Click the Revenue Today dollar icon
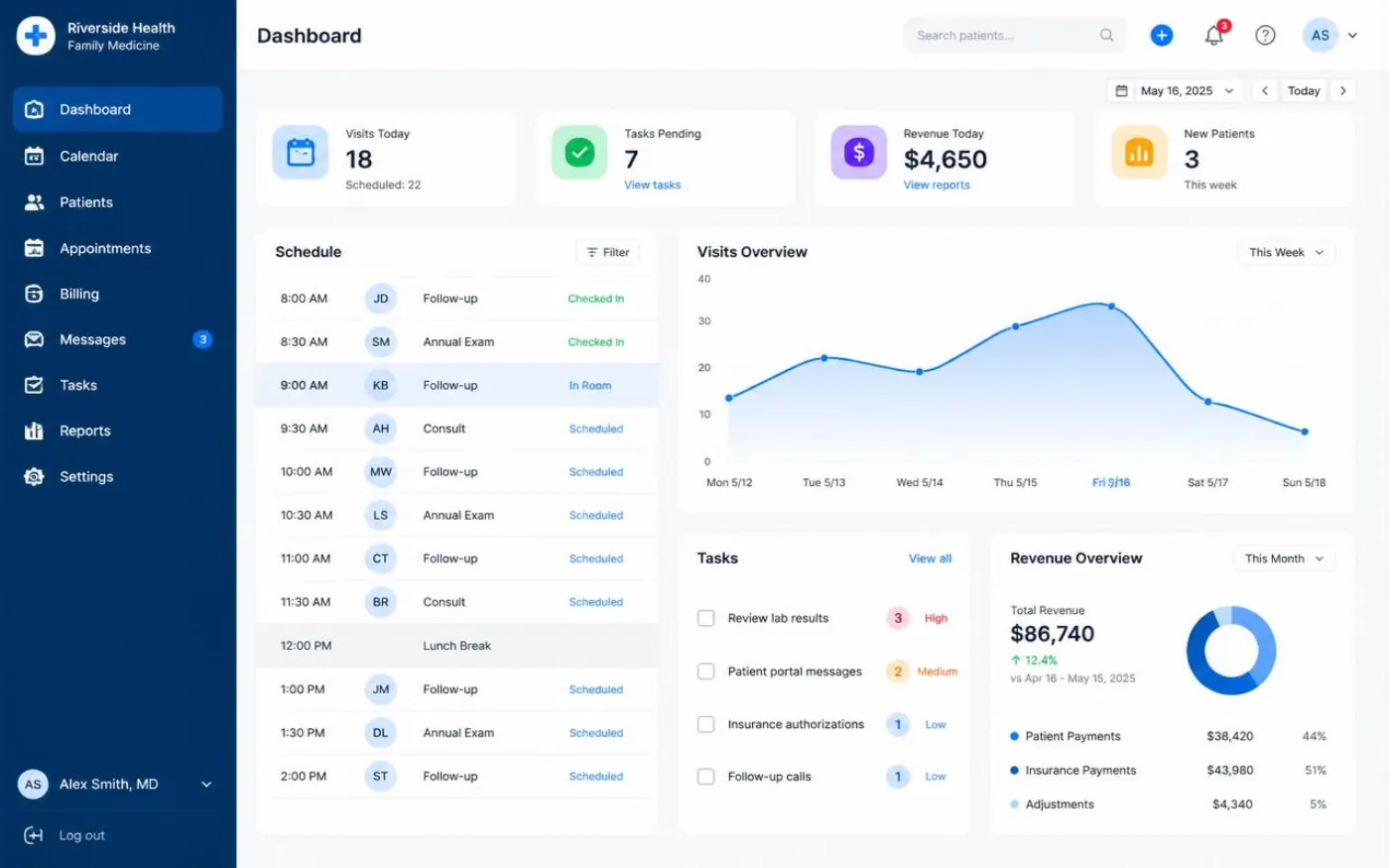The image size is (1389, 868). [x=859, y=152]
